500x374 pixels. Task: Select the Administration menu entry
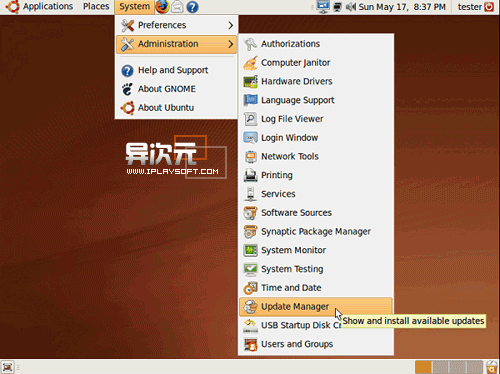(x=176, y=44)
